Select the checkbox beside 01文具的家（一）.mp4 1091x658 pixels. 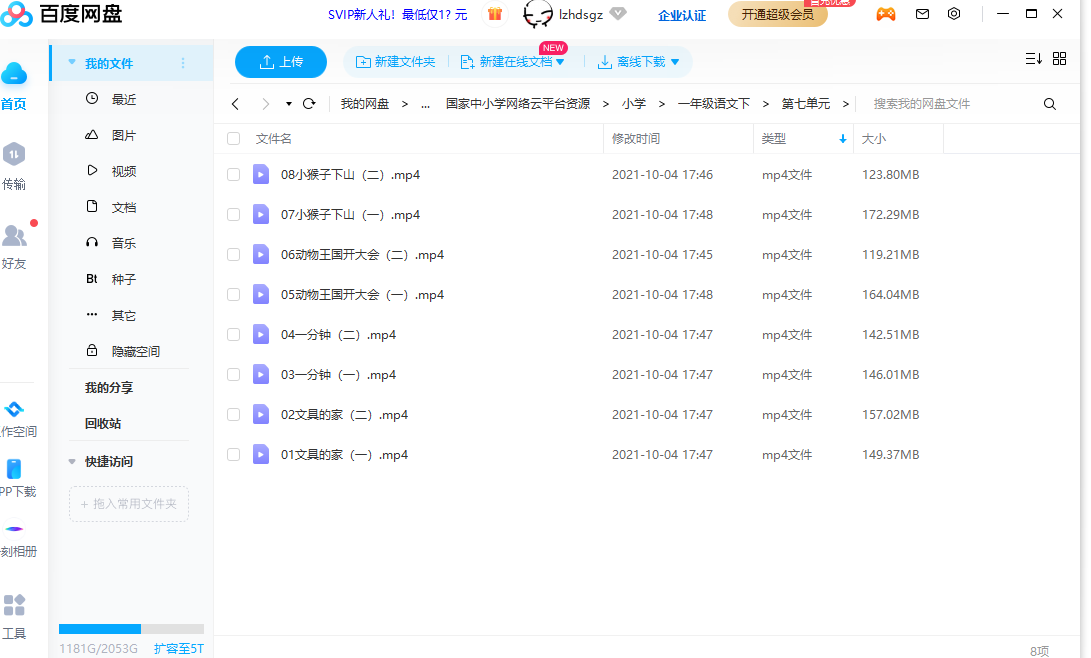click(x=233, y=454)
